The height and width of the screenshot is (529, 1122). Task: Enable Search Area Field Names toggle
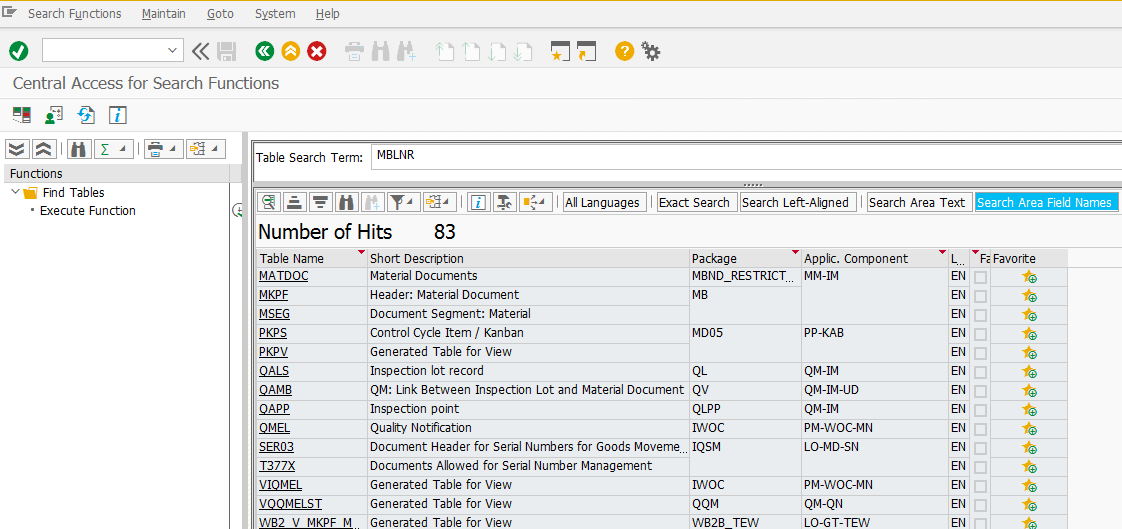pos(1044,202)
